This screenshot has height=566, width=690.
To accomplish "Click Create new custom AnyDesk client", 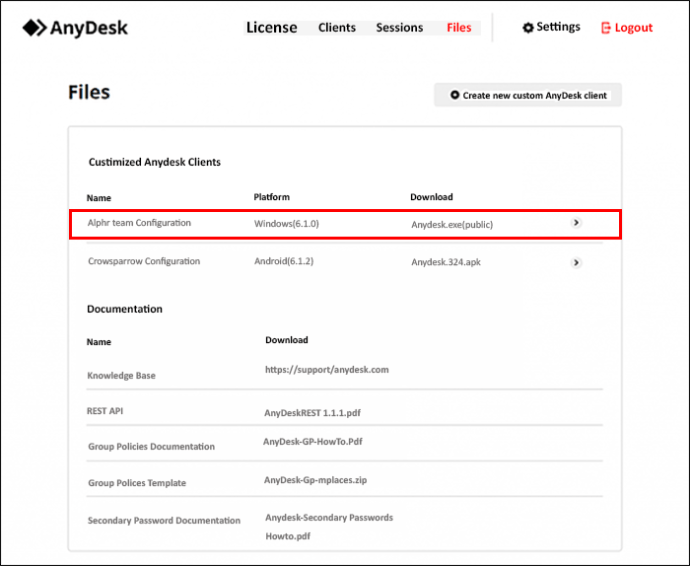I will tap(528, 95).
